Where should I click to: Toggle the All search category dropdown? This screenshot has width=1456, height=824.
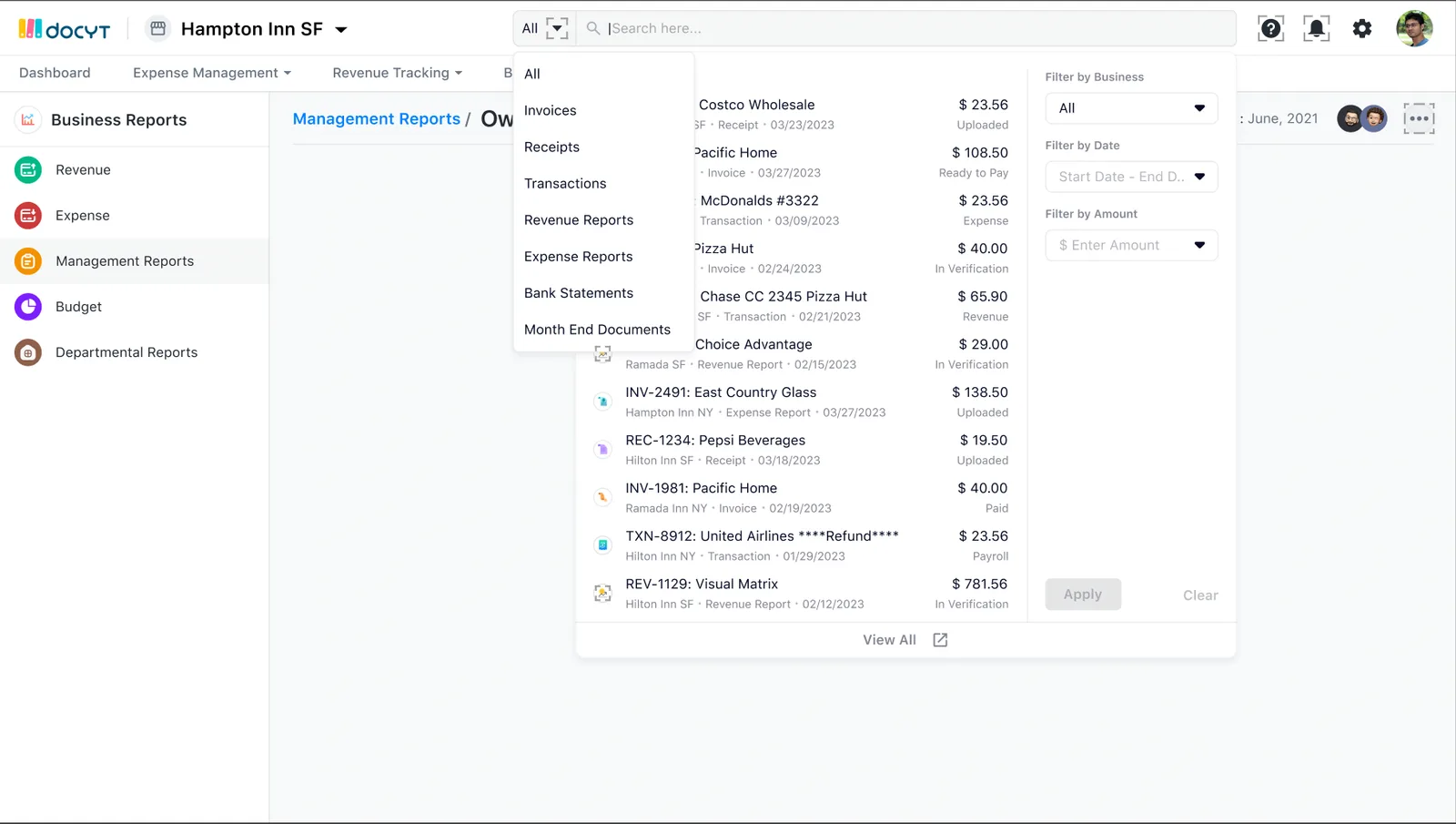tap(544, 28)
